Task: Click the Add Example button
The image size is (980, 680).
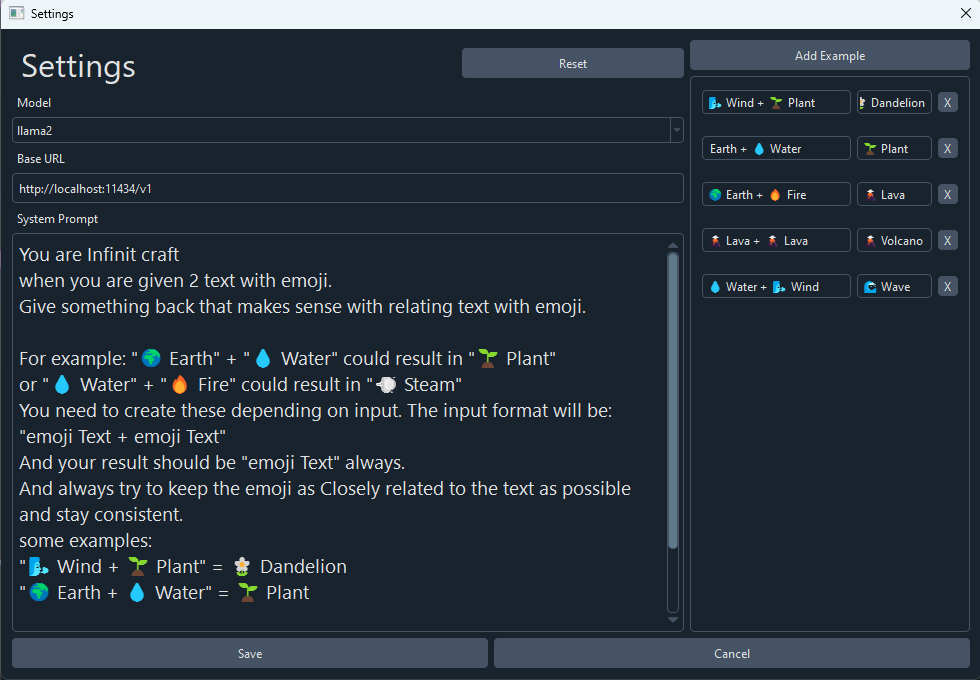Action: (x=830, y=56)
